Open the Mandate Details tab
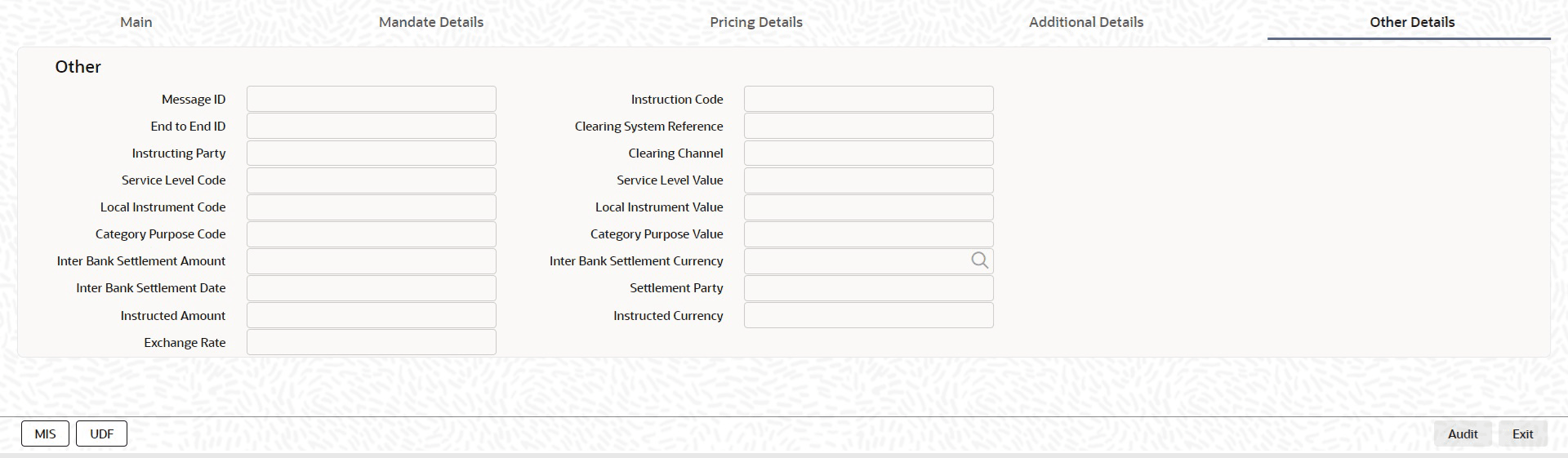Screen dimensions: 1568x458 pyautogui.click(x=431, y=22)
